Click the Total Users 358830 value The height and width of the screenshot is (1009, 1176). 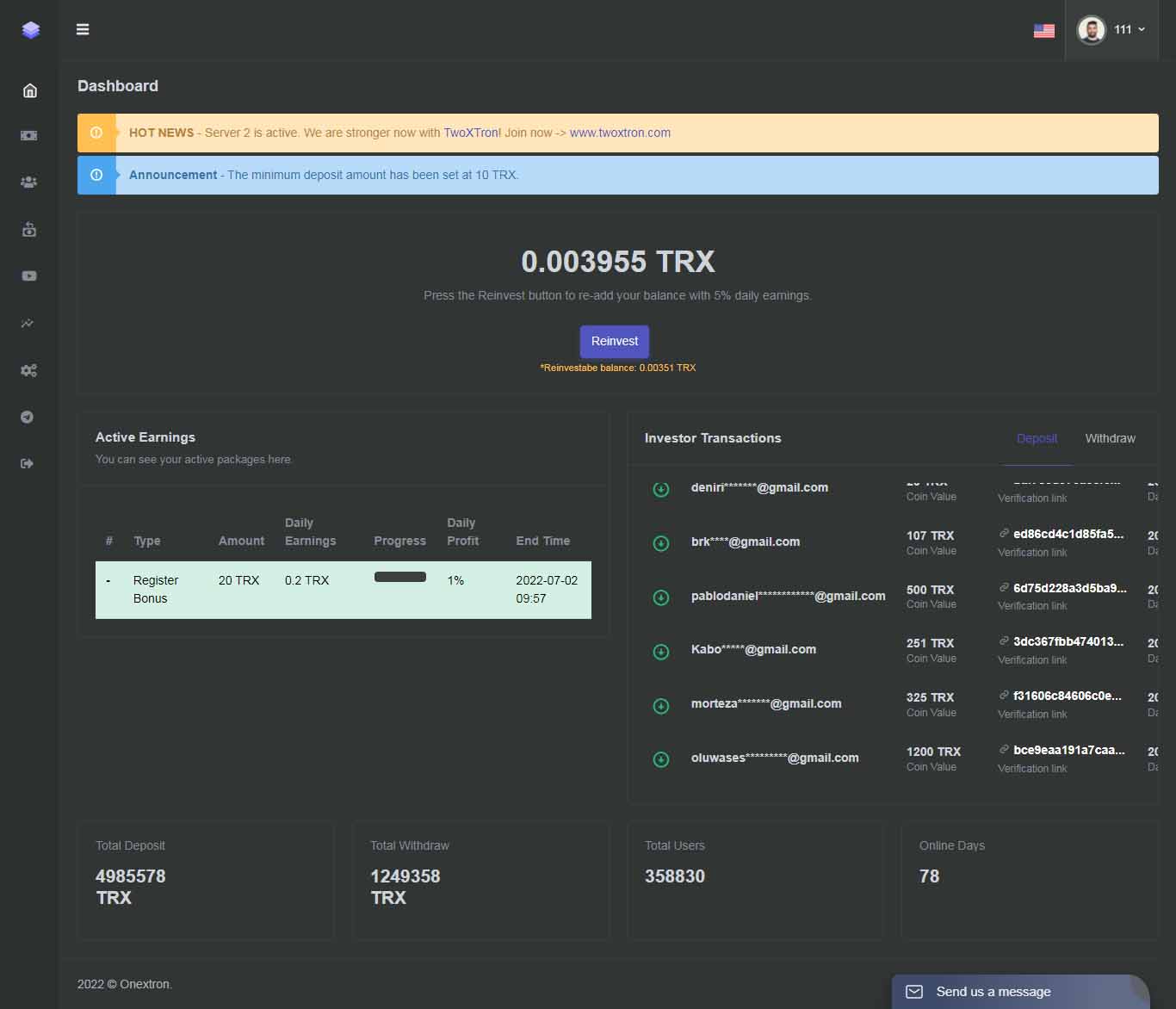(x=675, y=876)
